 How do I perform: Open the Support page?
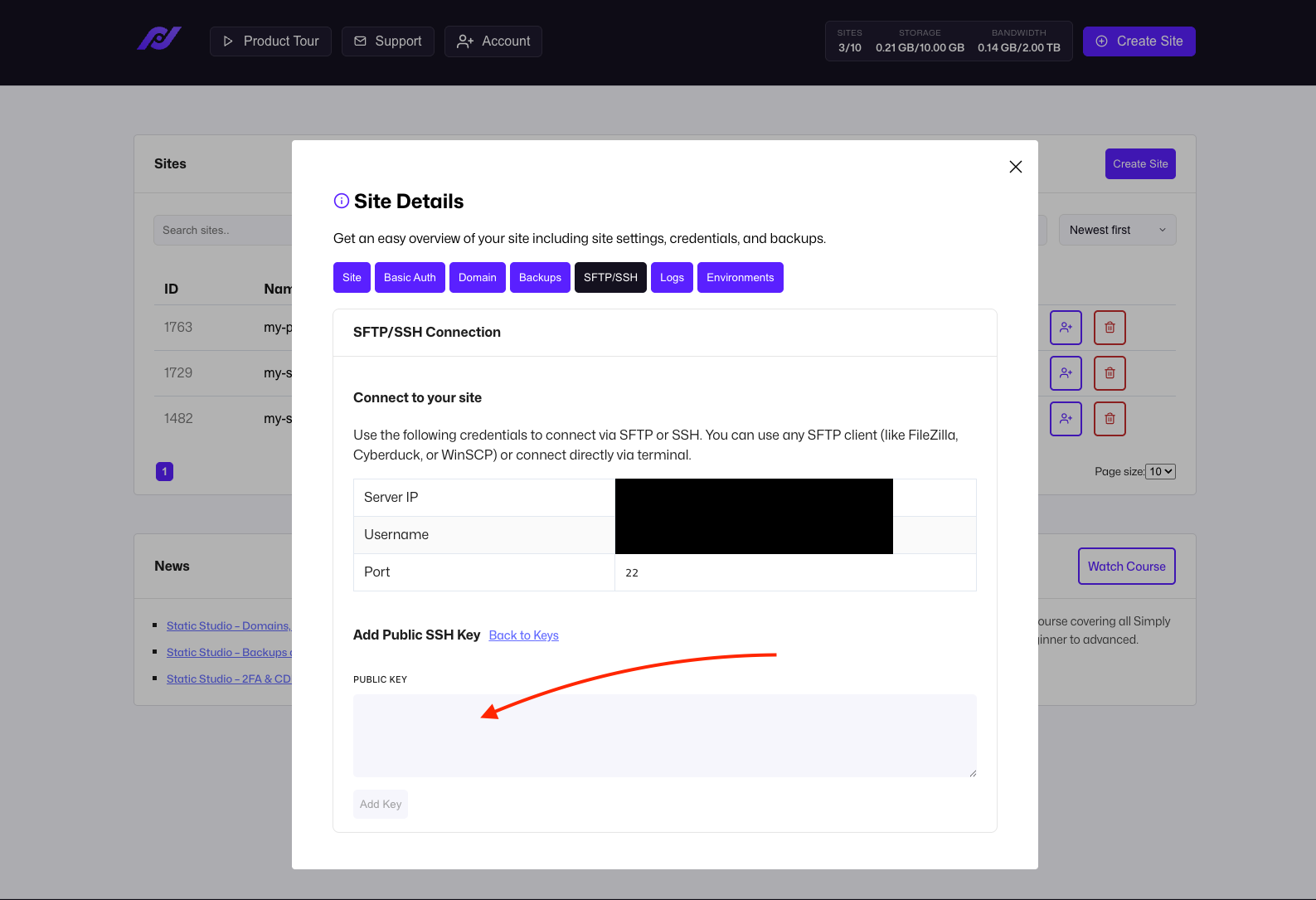[388, 41]
